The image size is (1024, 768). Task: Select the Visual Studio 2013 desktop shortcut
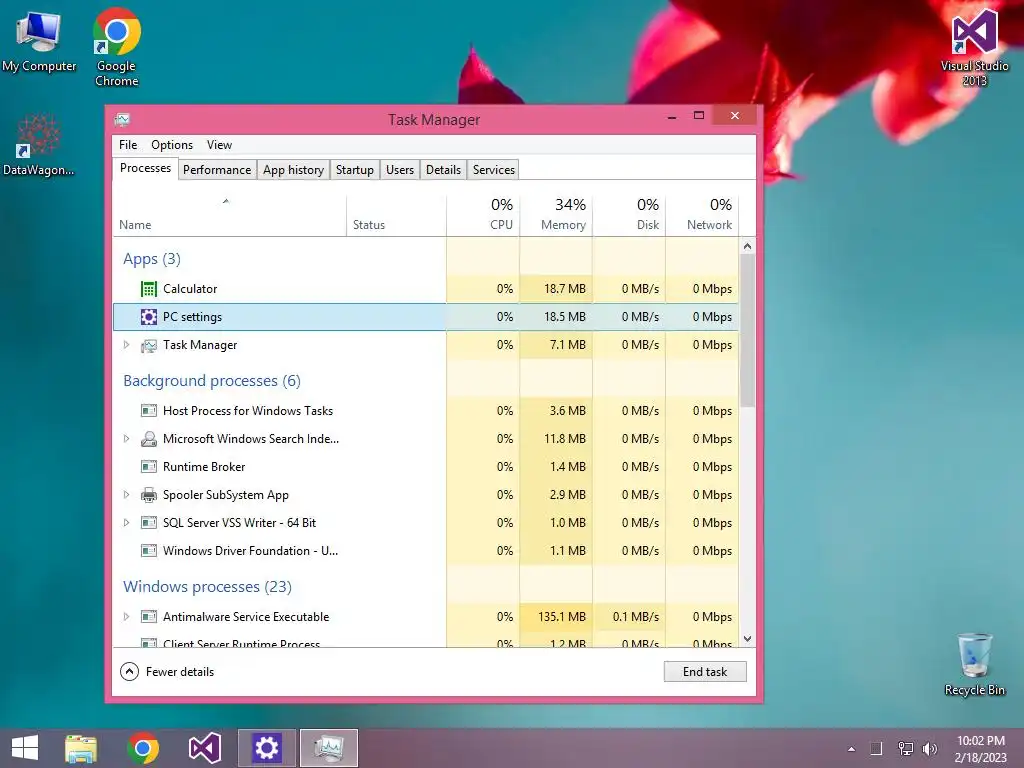point(974,47)
